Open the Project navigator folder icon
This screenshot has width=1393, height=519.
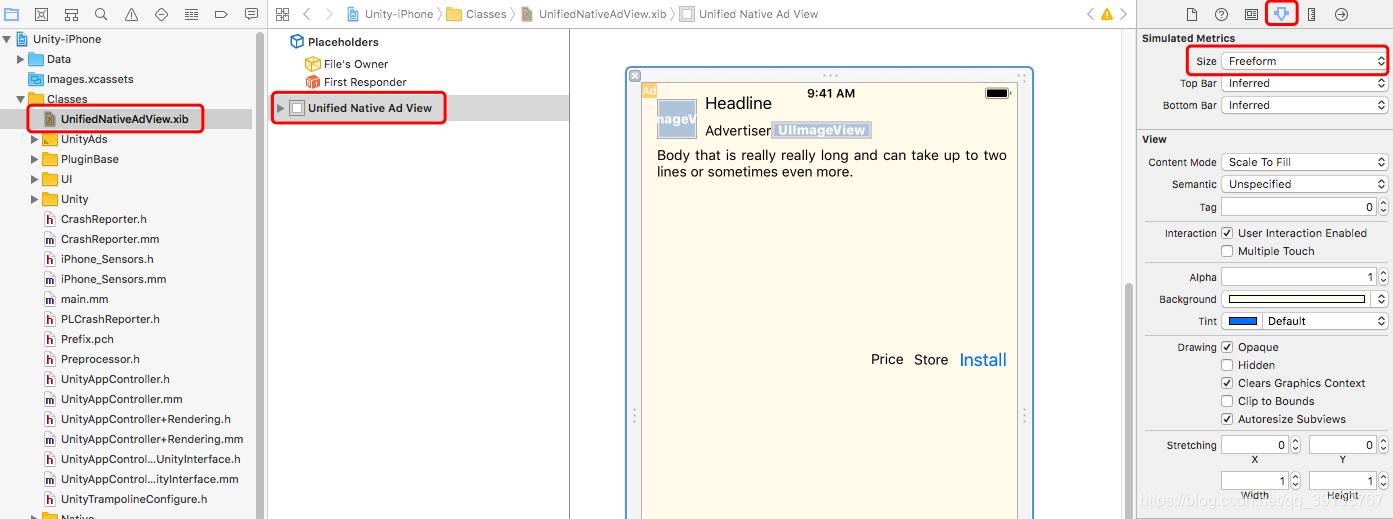[x=11, y=14]
